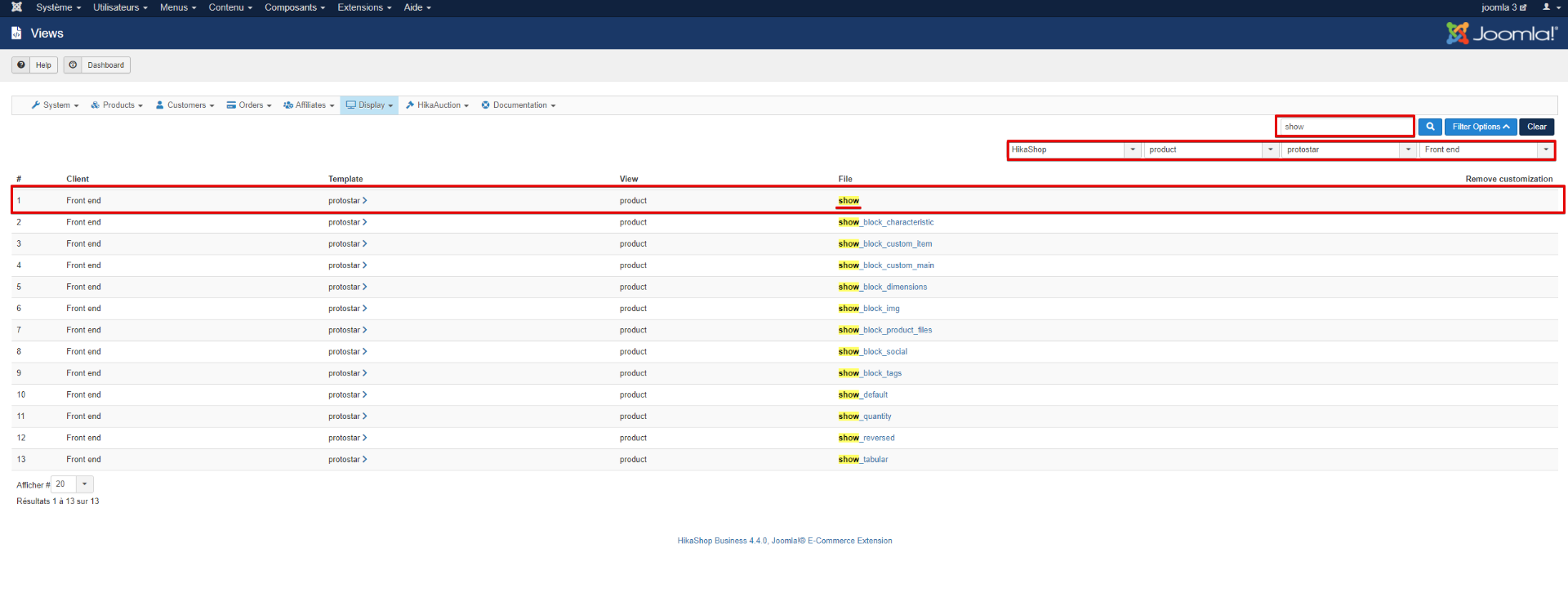This screenshot has width=1568, height=597.
Task: Open the show_block_img view file
Action: [x=869, y=309]
